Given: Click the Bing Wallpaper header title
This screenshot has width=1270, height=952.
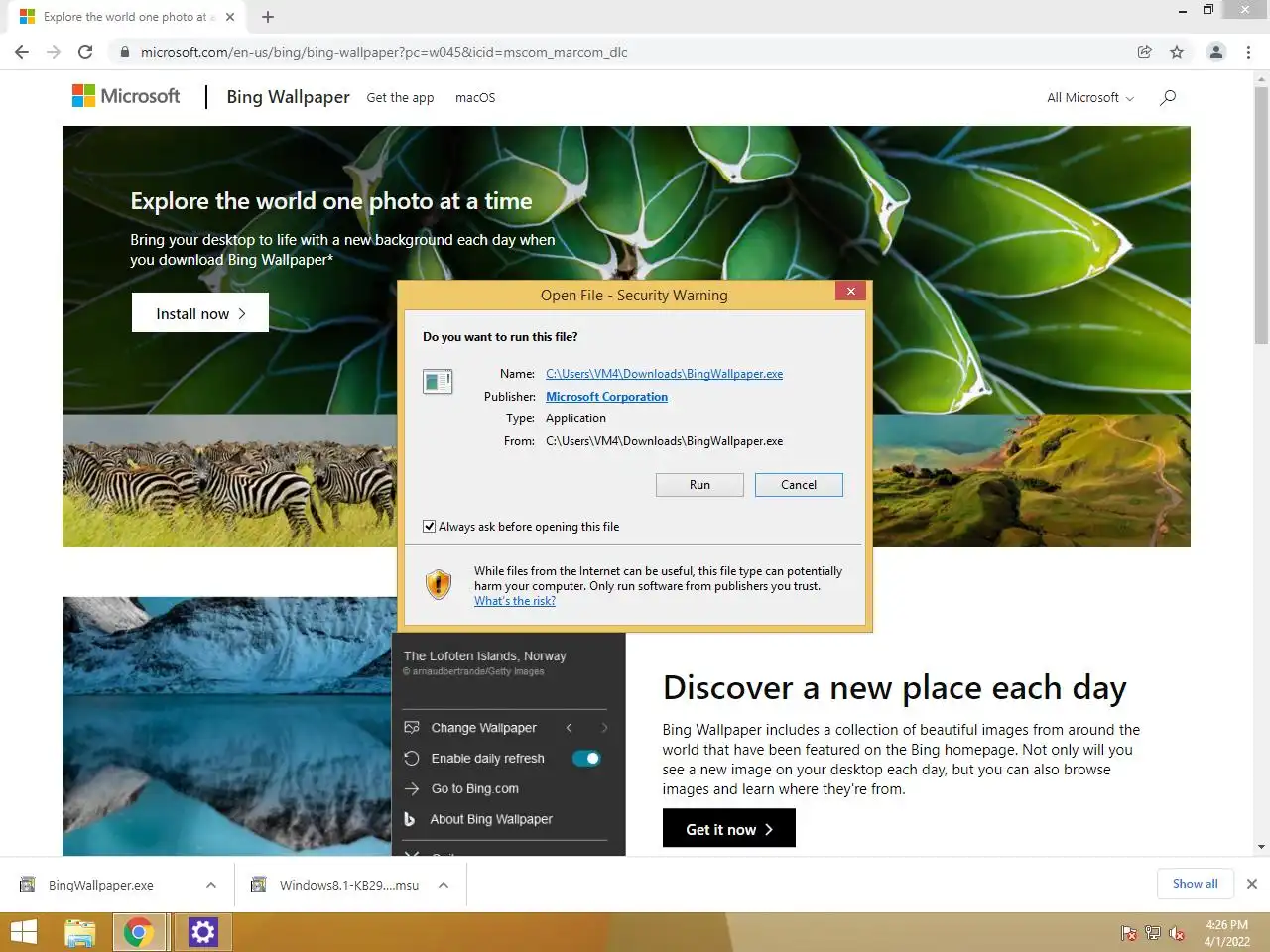Looking at the screenshot, I should pyautogui.click(x=288, y=97).
